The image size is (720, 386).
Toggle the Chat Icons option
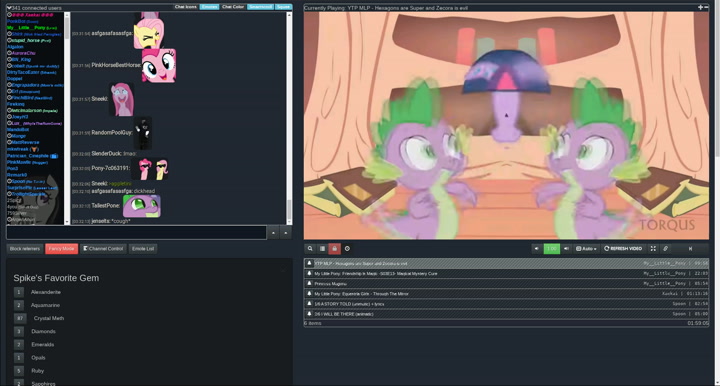tap(186, 7)
